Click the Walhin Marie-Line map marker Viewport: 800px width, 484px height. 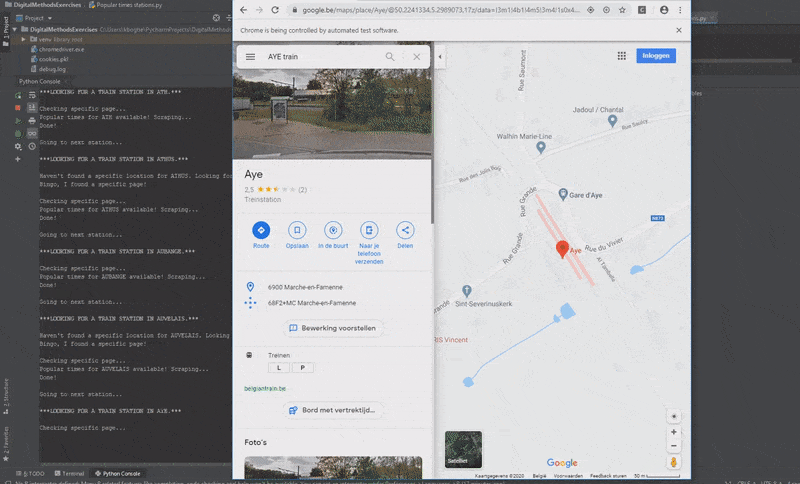click(x=541, y=147)
